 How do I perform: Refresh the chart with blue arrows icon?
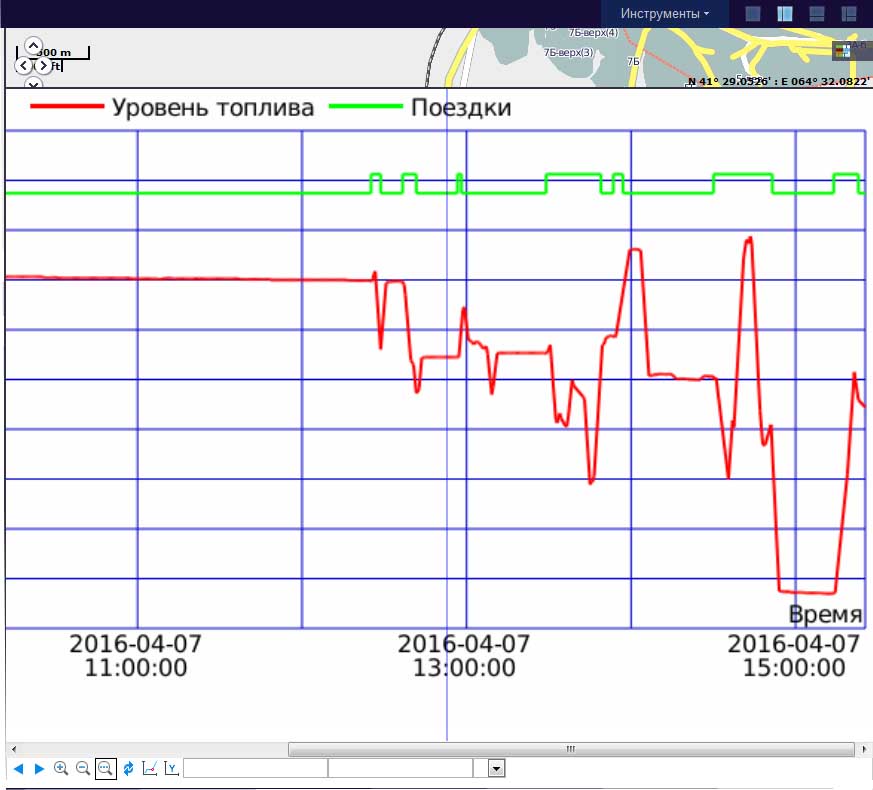(x=128, y=768)
